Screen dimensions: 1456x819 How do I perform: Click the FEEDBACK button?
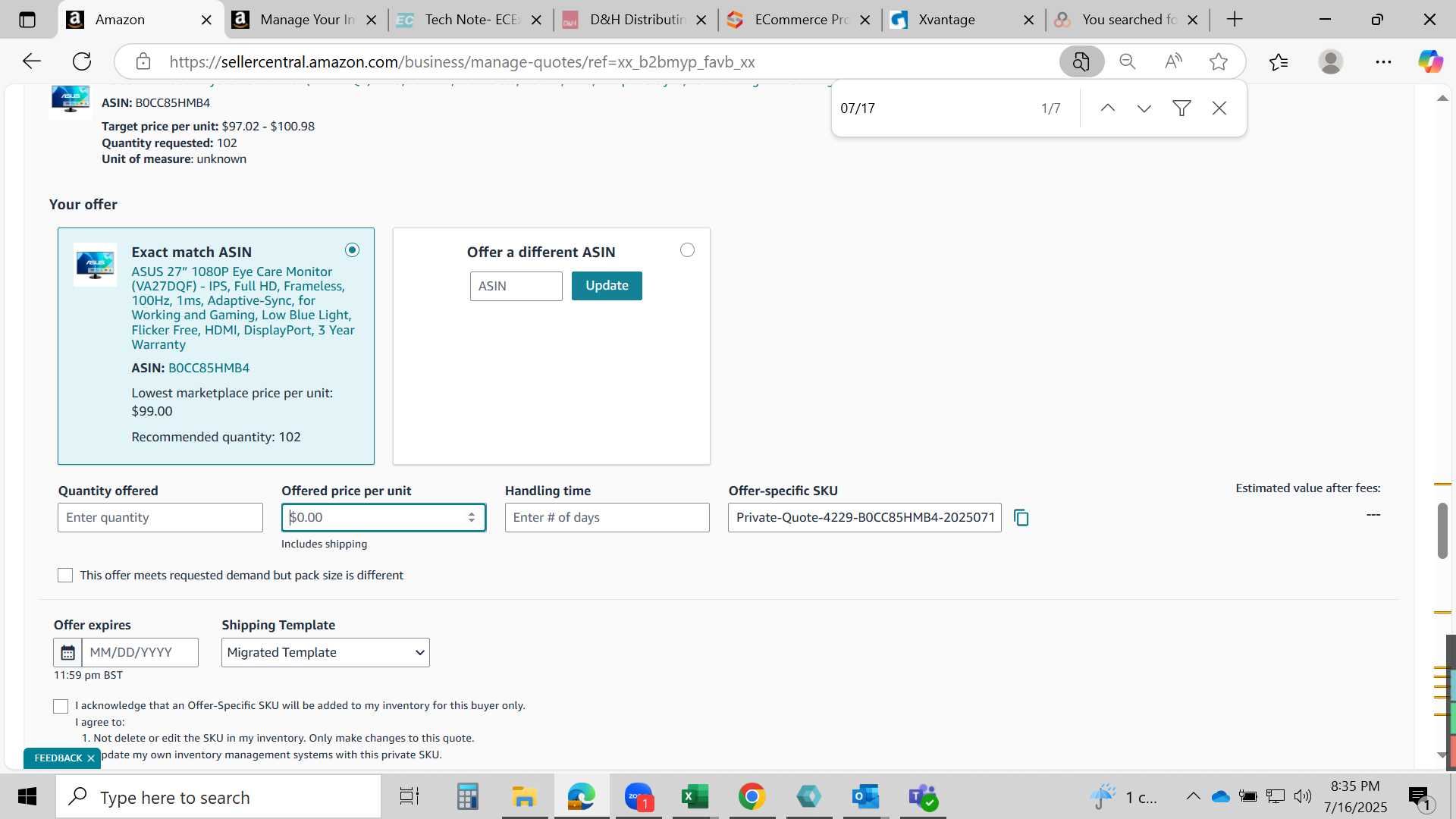point(58,758)
